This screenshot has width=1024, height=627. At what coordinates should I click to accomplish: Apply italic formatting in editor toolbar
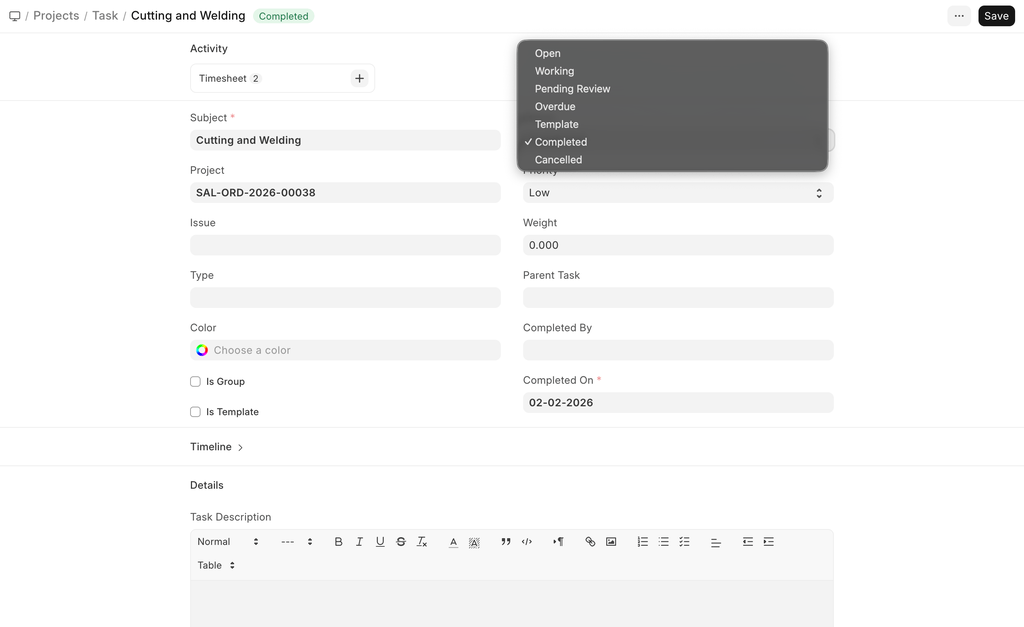click(359, 542)
